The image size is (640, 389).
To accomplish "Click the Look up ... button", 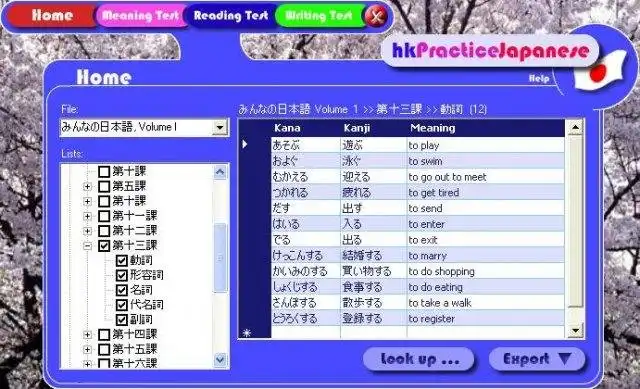I will point(419,359).
